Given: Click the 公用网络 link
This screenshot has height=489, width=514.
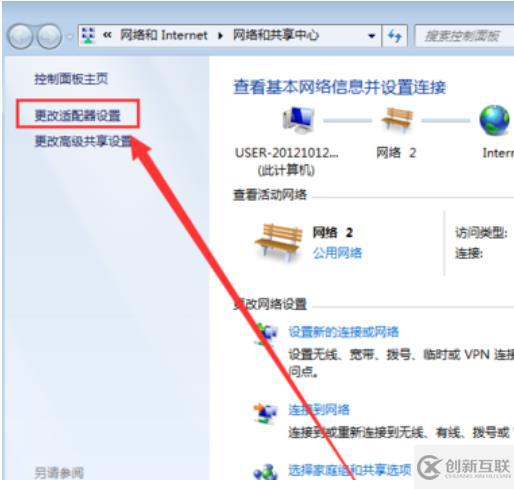Looking at the screenshot, I should (x=337, y=253).
